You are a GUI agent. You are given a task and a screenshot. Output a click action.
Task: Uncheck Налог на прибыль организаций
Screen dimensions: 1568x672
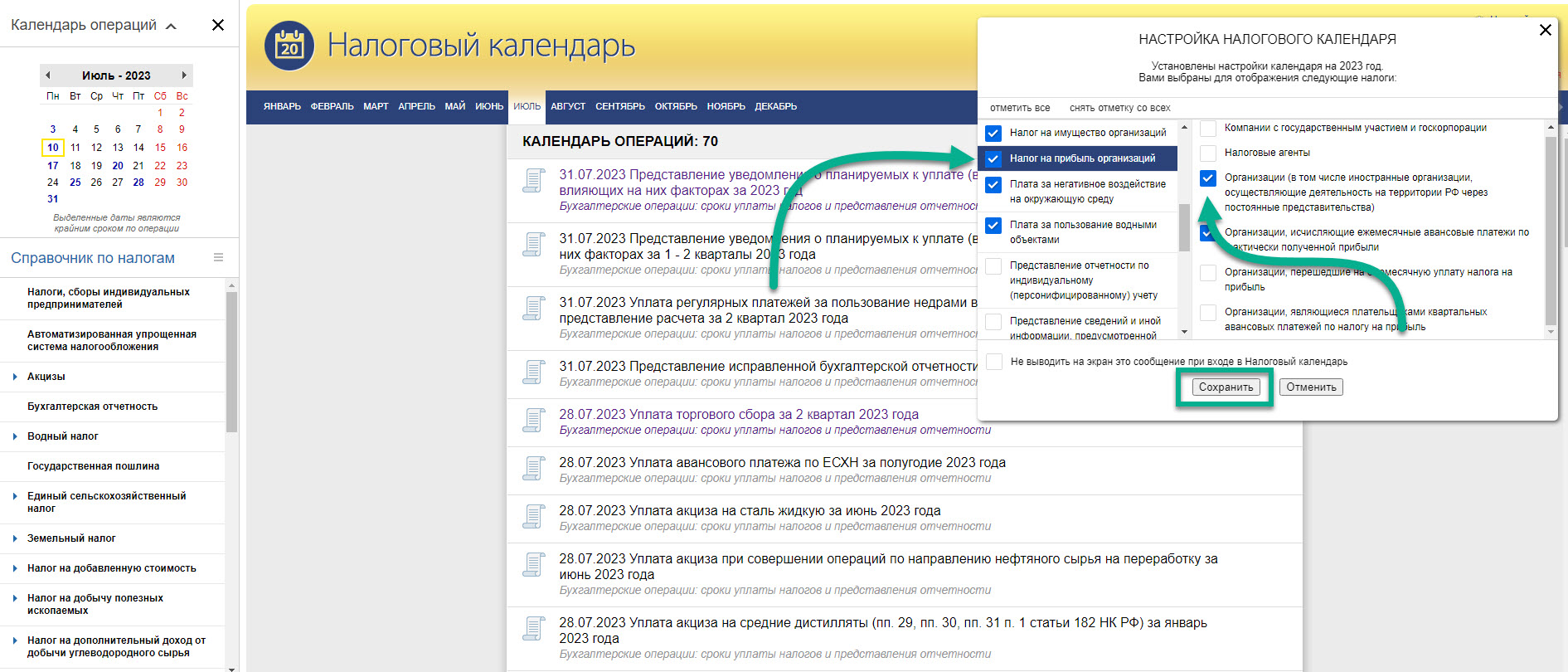[993, 158]
